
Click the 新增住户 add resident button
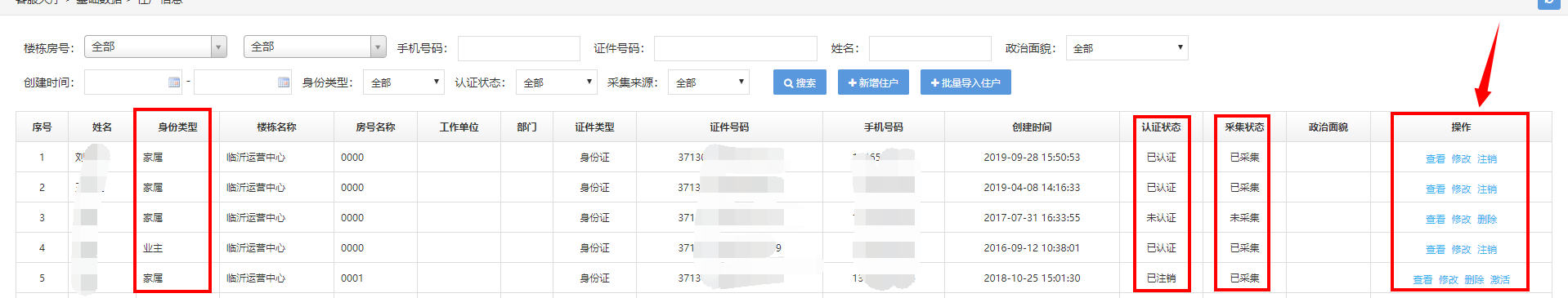(873, 82)
